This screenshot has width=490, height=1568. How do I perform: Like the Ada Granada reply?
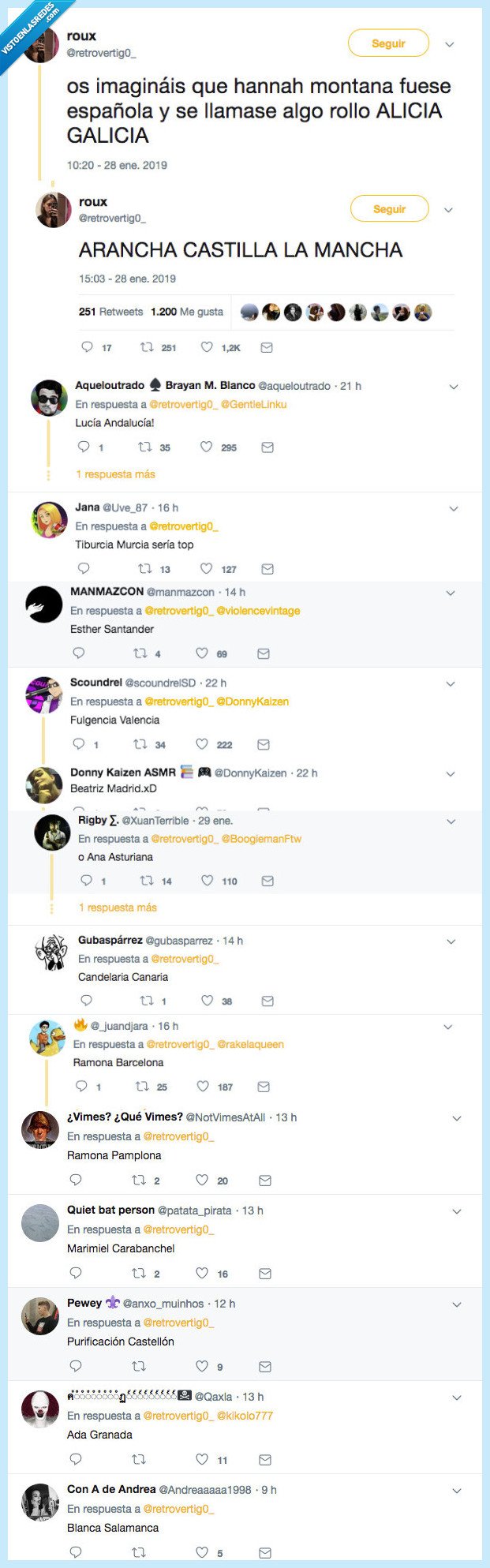coord(202,1460)
